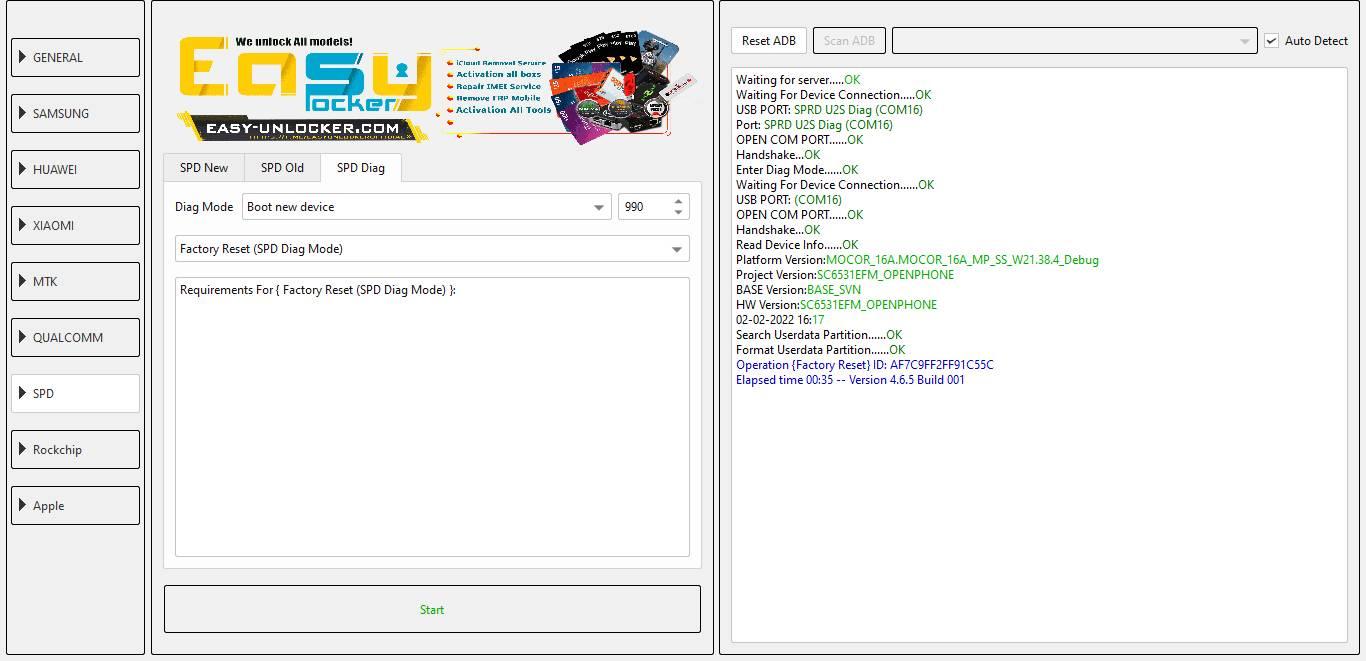Expand the MTK category
The image size is (1366, 661).
pyautogui.click(x=75, y=281)
